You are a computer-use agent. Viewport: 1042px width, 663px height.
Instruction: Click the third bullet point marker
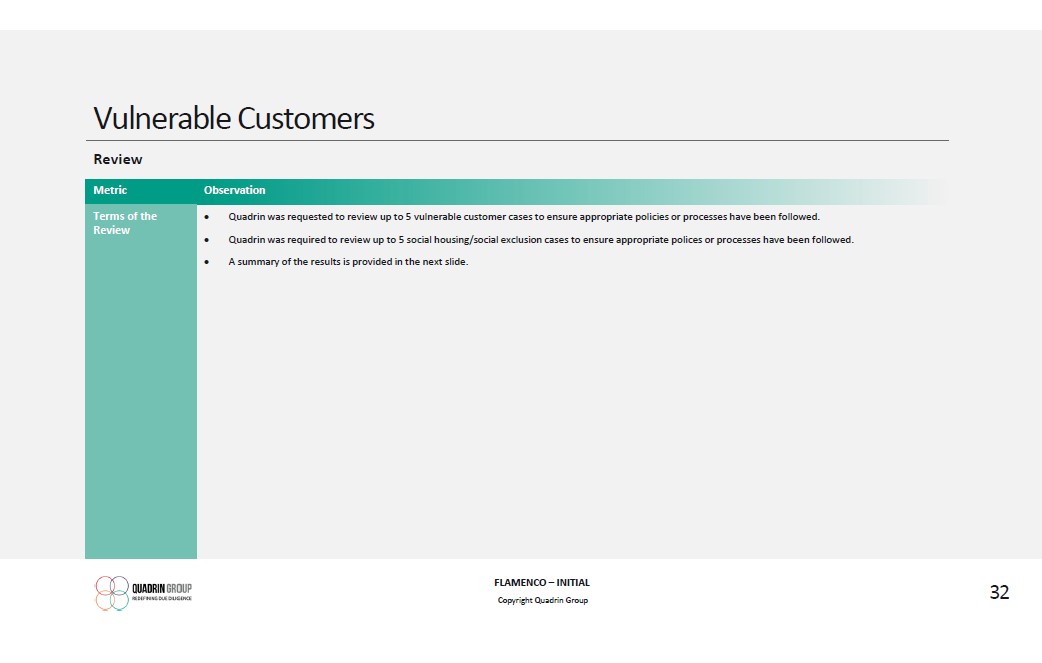pyautogui.click(x=206, y=262)
